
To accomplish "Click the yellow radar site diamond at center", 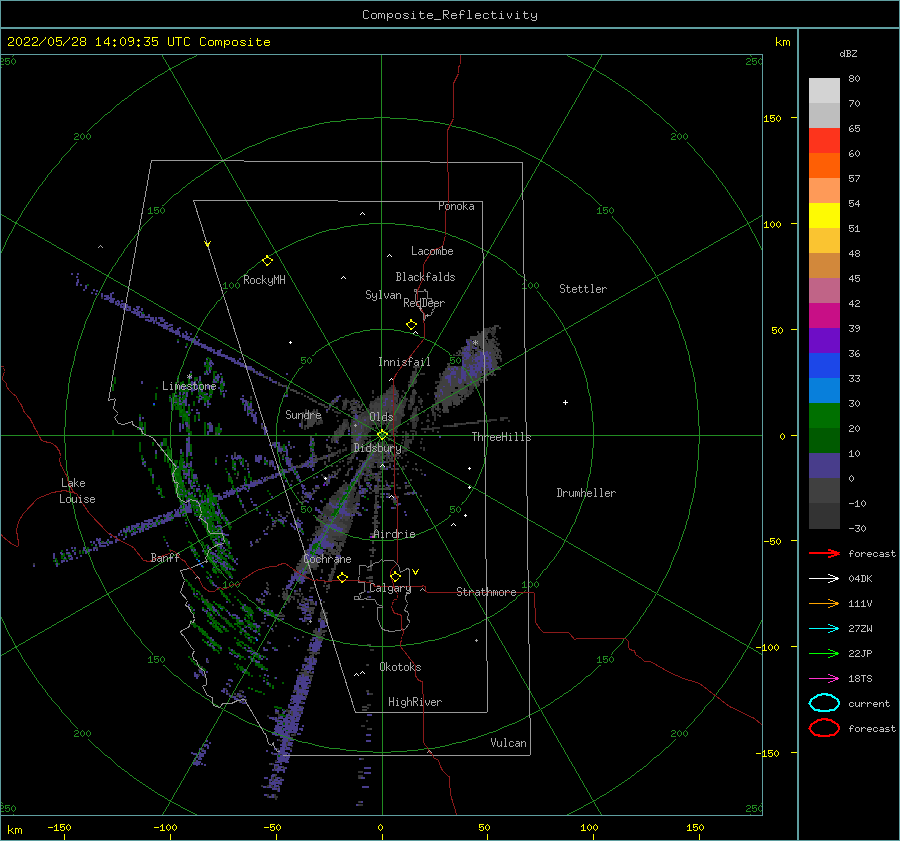I will point(382,435).
